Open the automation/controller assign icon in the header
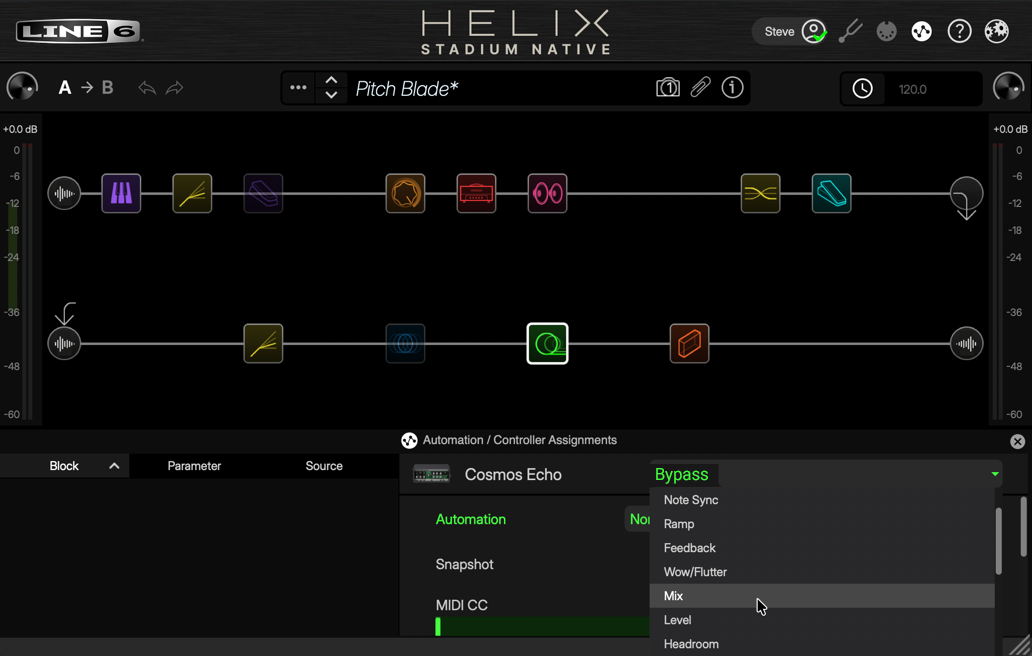The width and height of the screenshot is (1032, 656). tap(921, 31)
